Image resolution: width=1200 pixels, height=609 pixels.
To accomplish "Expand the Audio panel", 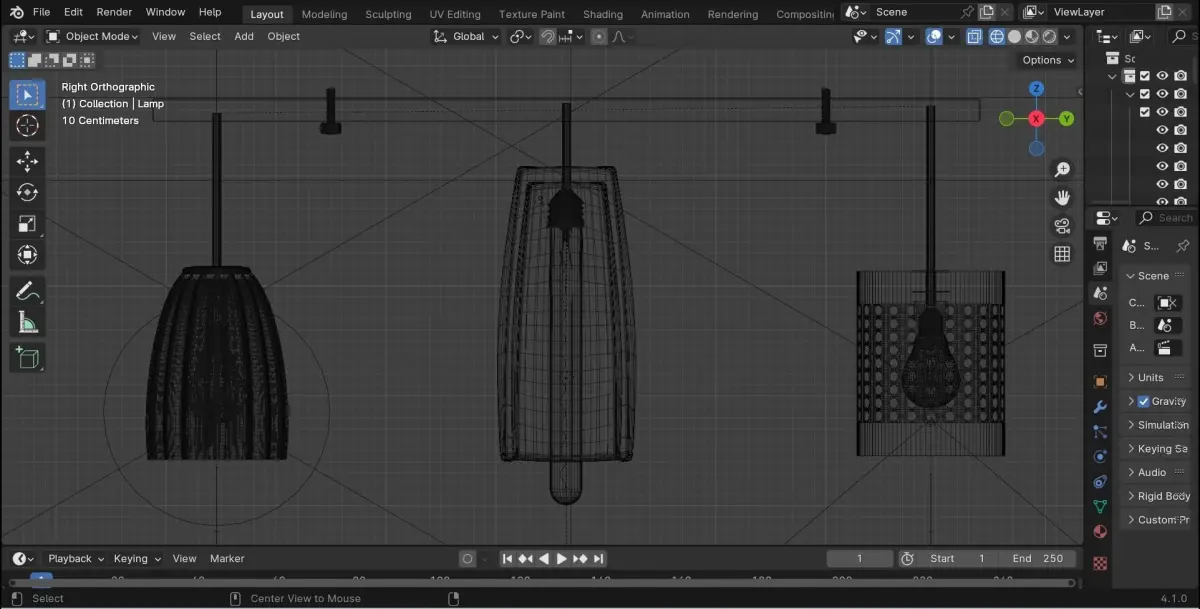I will pos(1152,472).
